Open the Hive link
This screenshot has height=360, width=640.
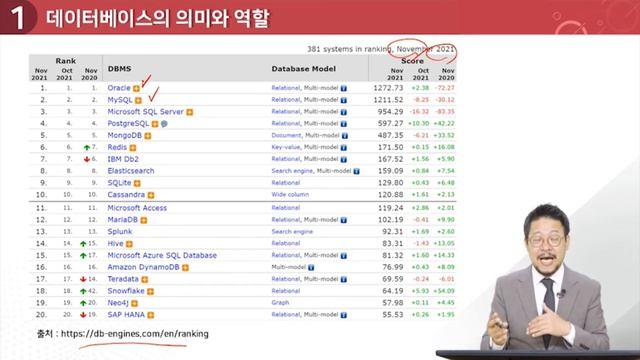click(116, 243)
